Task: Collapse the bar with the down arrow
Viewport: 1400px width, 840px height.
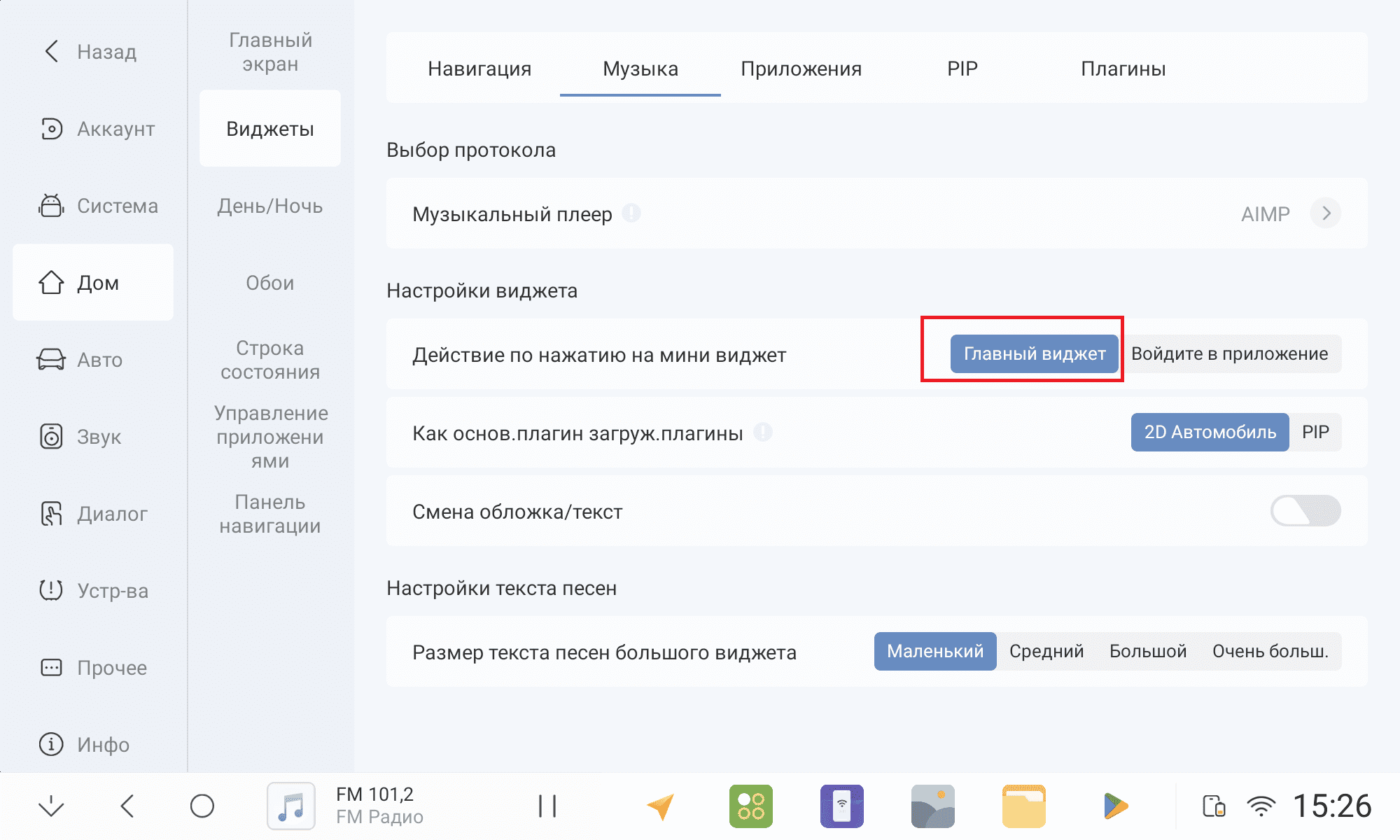Action: [51, 806]
